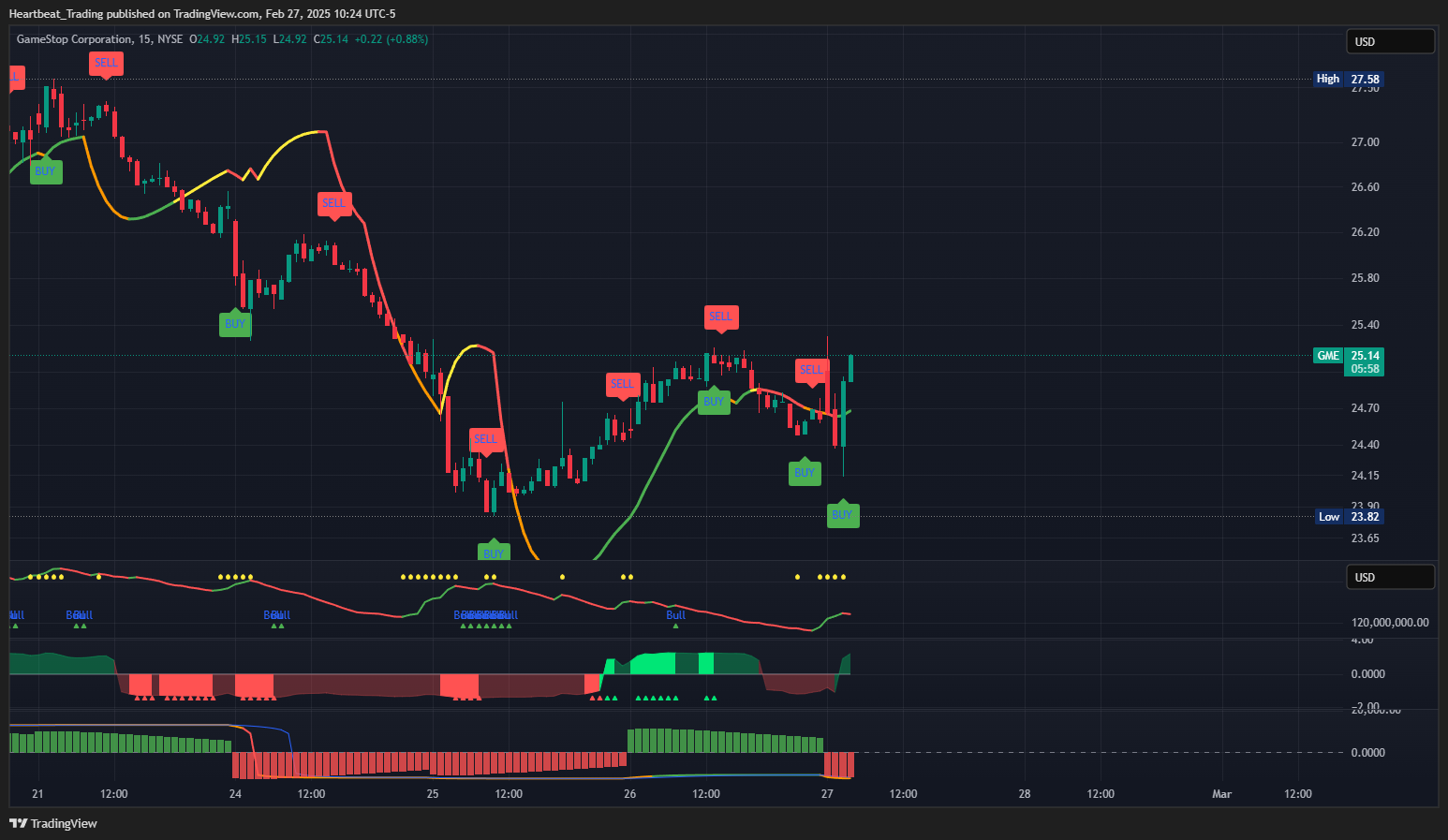This screenshot has height=840, width=1448.
Task: Open the USD currency selector on the price chart
Action: (x=1390, y=41)
